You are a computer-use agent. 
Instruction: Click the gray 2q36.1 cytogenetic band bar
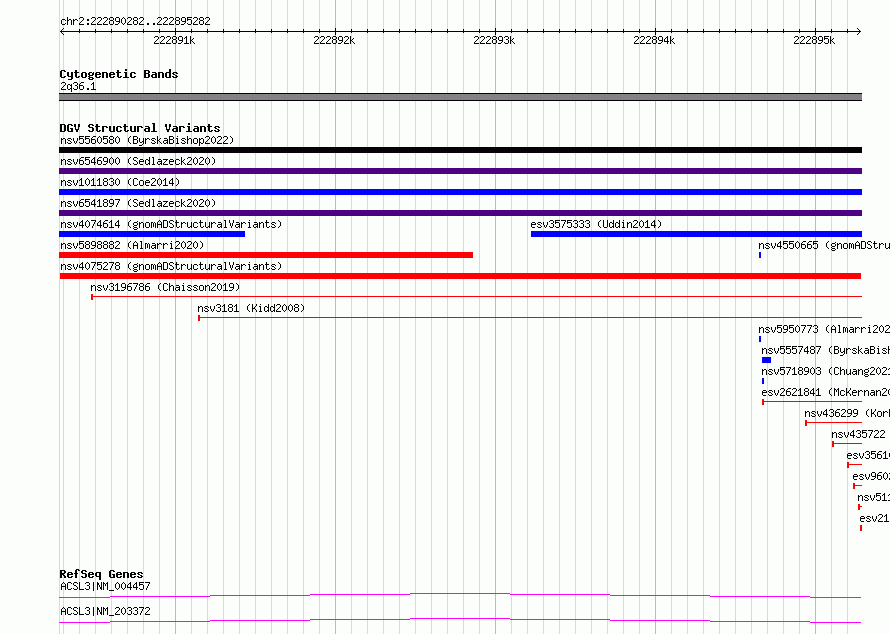tap(460, 97)
